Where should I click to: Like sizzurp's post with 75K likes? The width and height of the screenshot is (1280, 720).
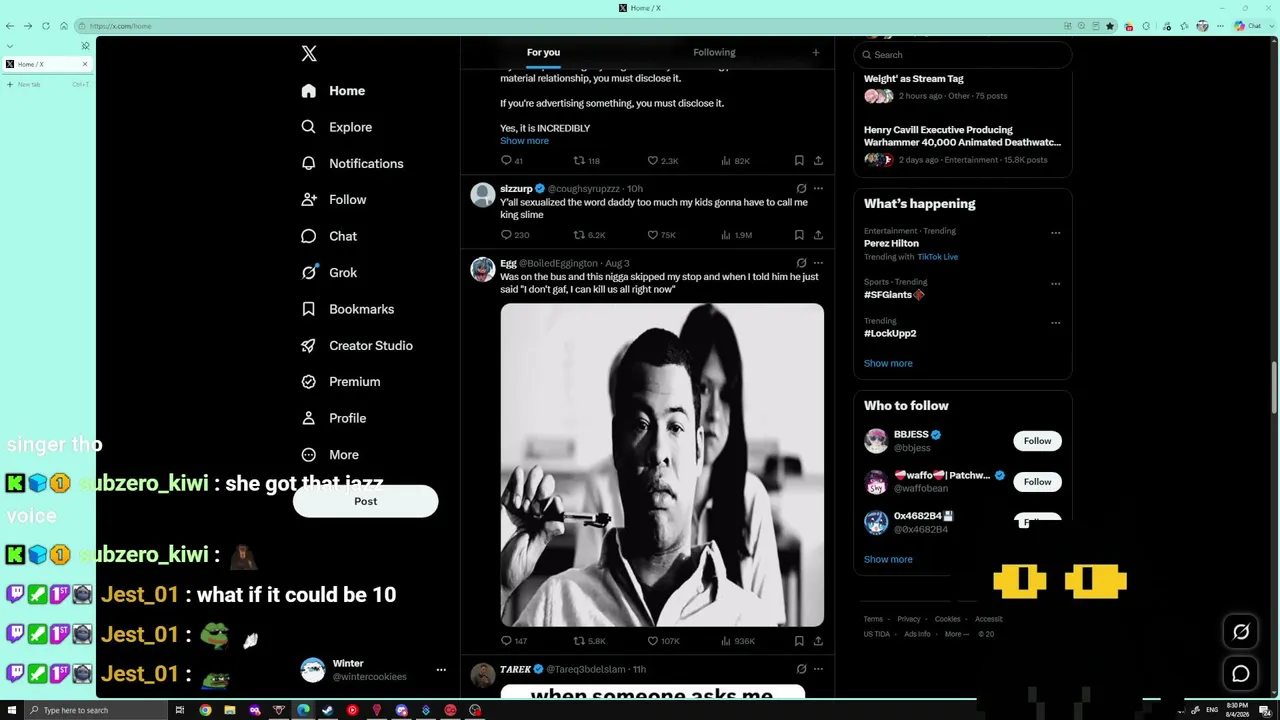tap(661, 235)
